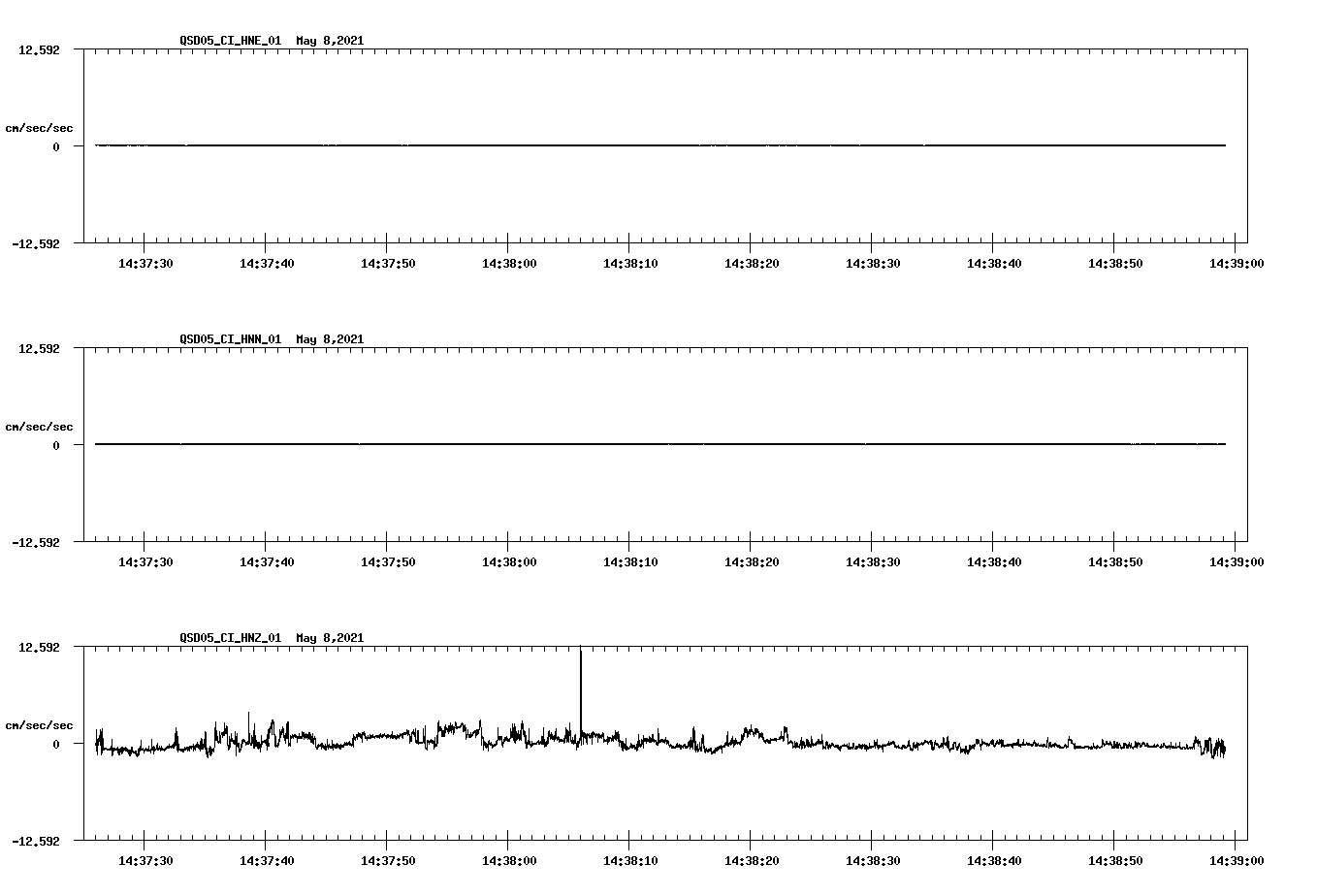
Task: Click the 14:37:50 tick label on HNZ plot
Action: 387,858
